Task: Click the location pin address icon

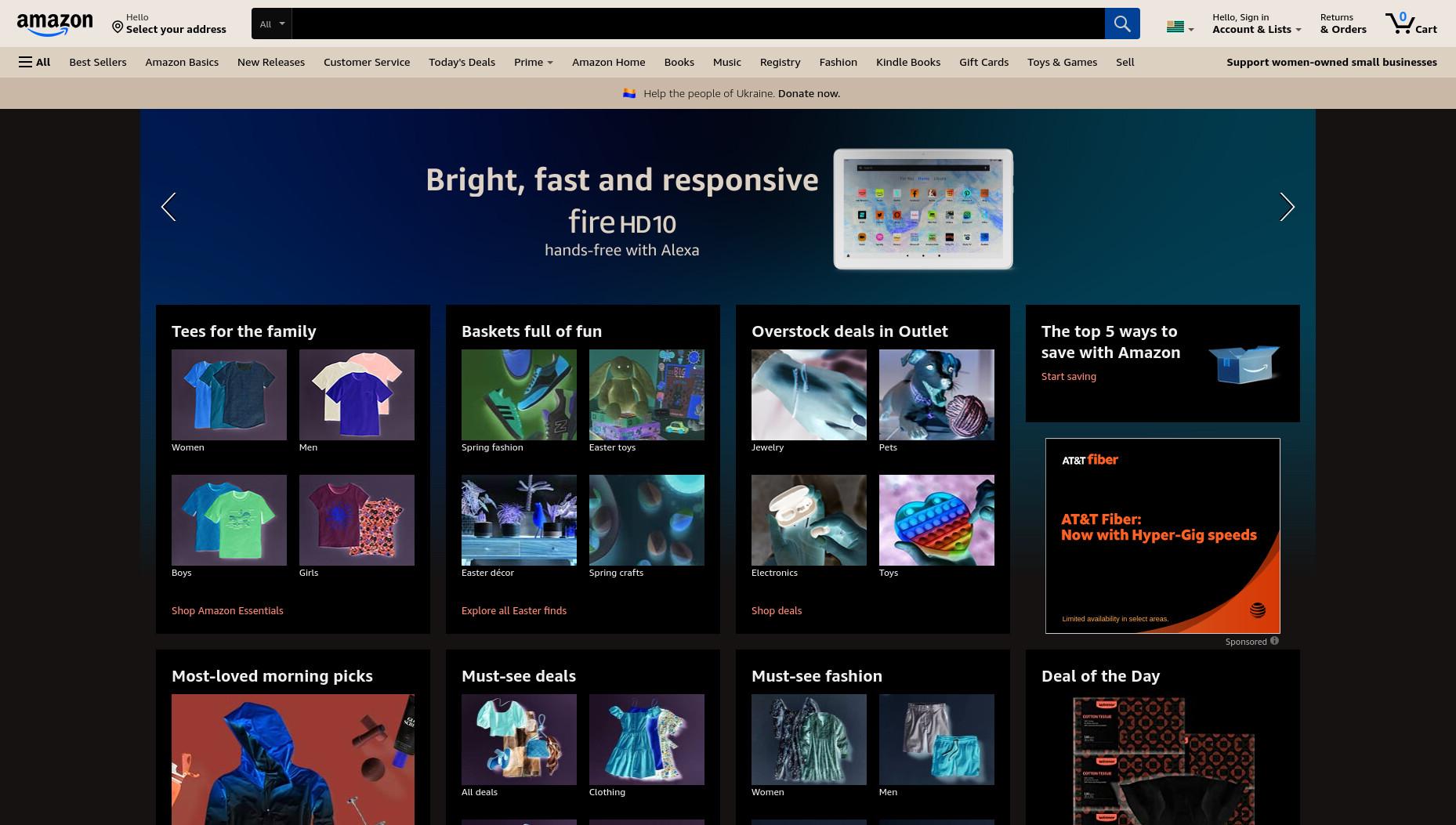Action: 118,27
